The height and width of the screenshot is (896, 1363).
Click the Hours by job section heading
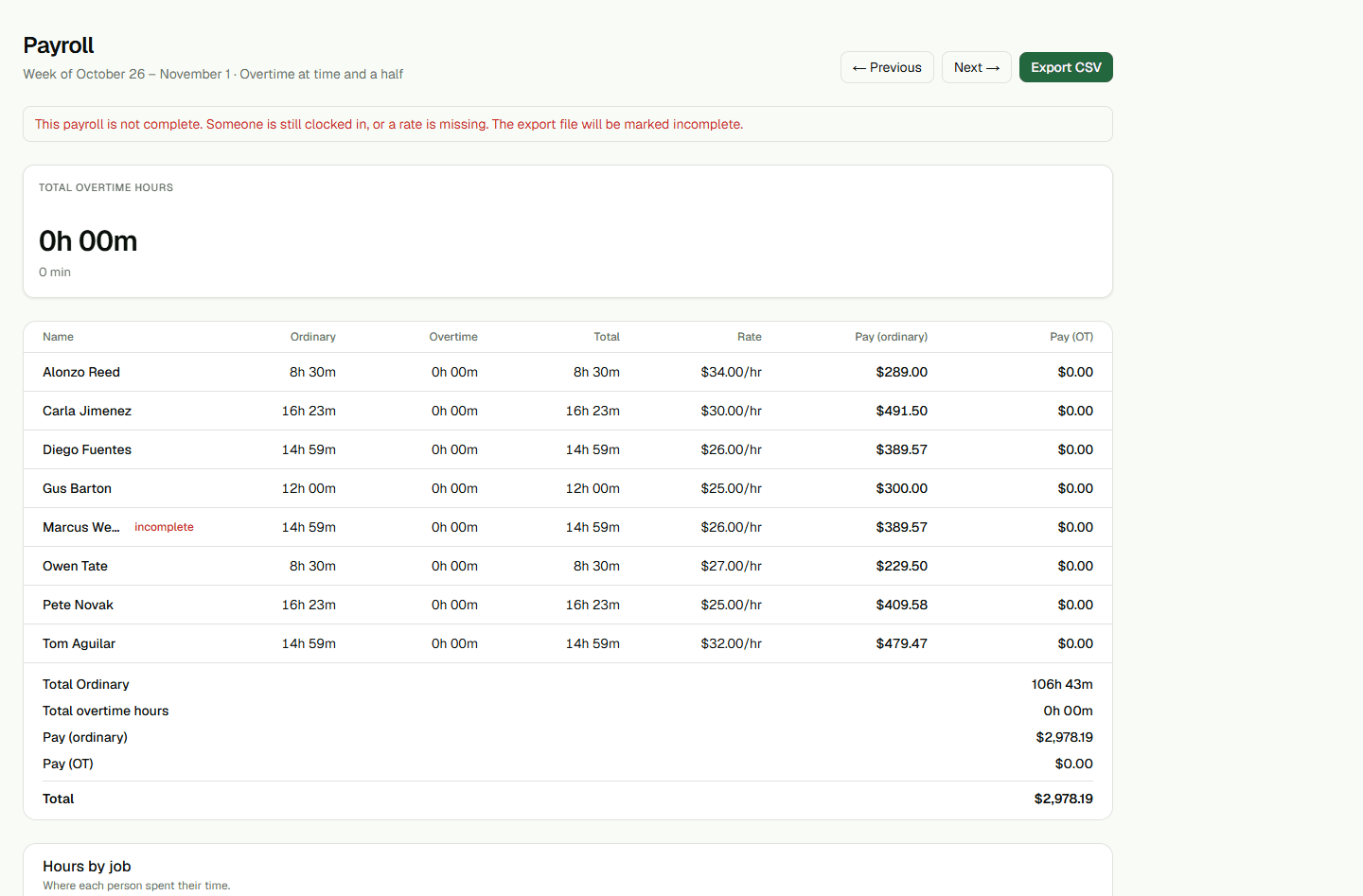pyautogui.click(x=87, y=866)
